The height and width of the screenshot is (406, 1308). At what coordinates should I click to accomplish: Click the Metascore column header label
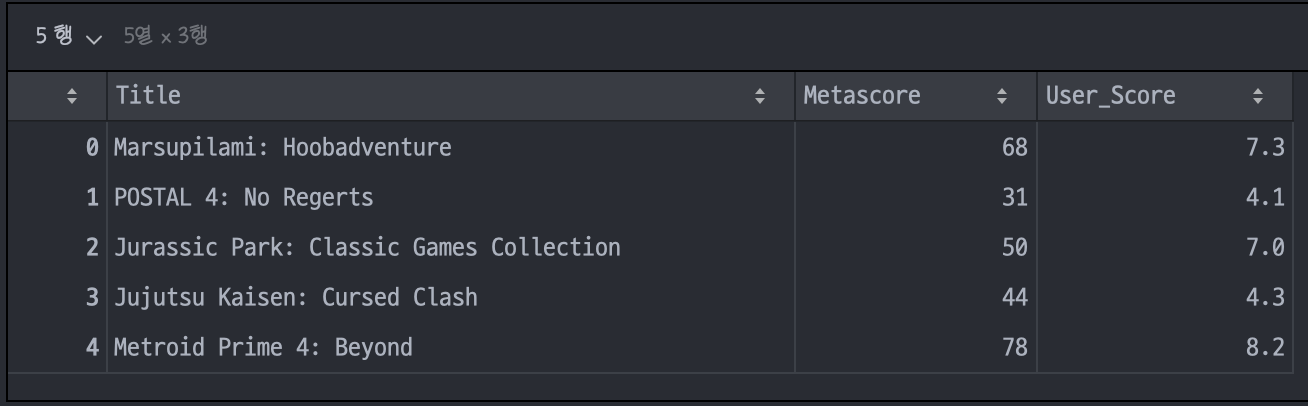click(x=862, y=96)
